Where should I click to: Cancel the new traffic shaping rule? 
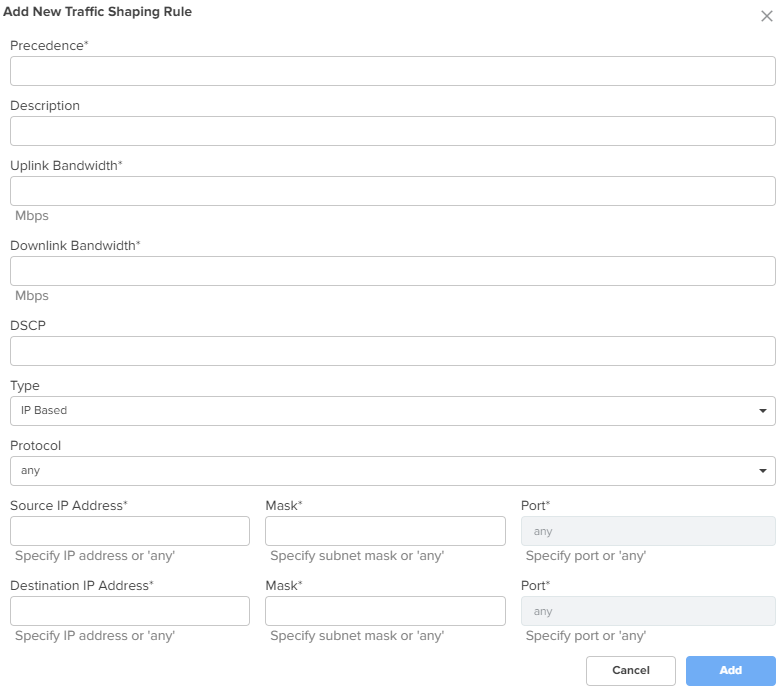(631, 671)
